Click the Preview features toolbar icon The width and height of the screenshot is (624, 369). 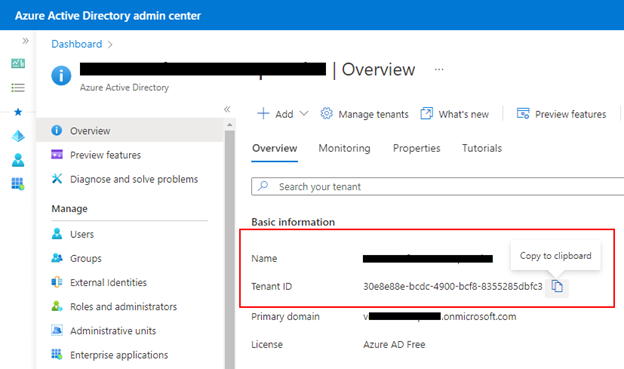tap(523, 113)
